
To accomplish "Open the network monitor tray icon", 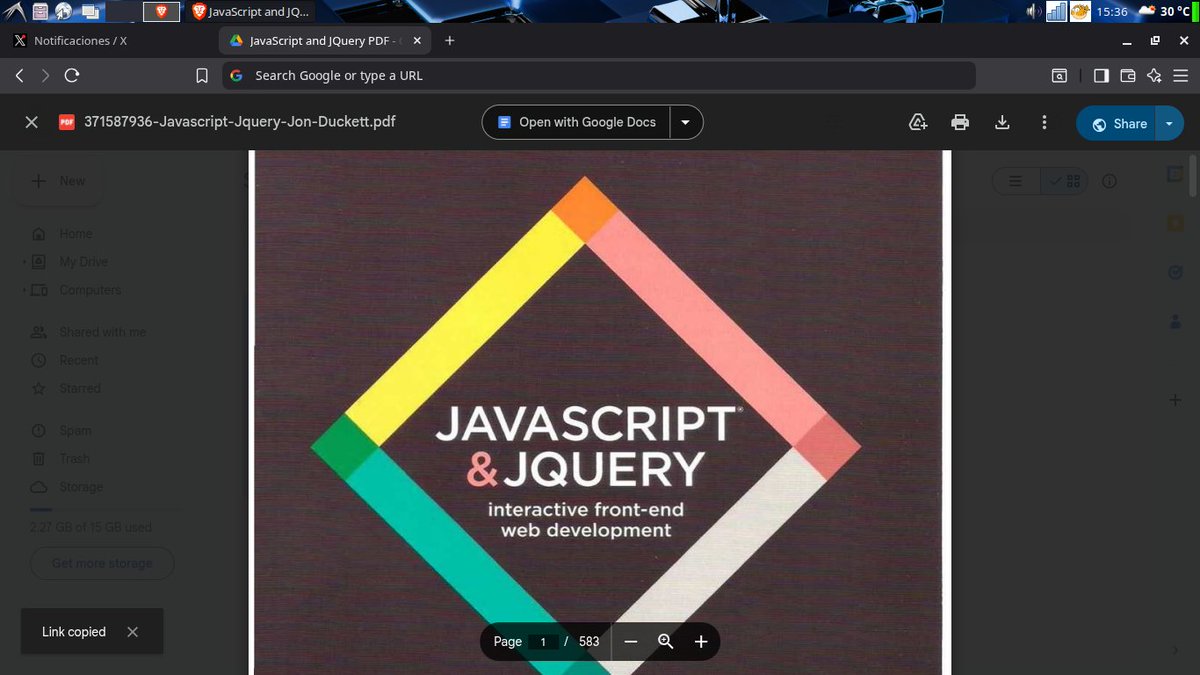I will (x=1056, y=12).
